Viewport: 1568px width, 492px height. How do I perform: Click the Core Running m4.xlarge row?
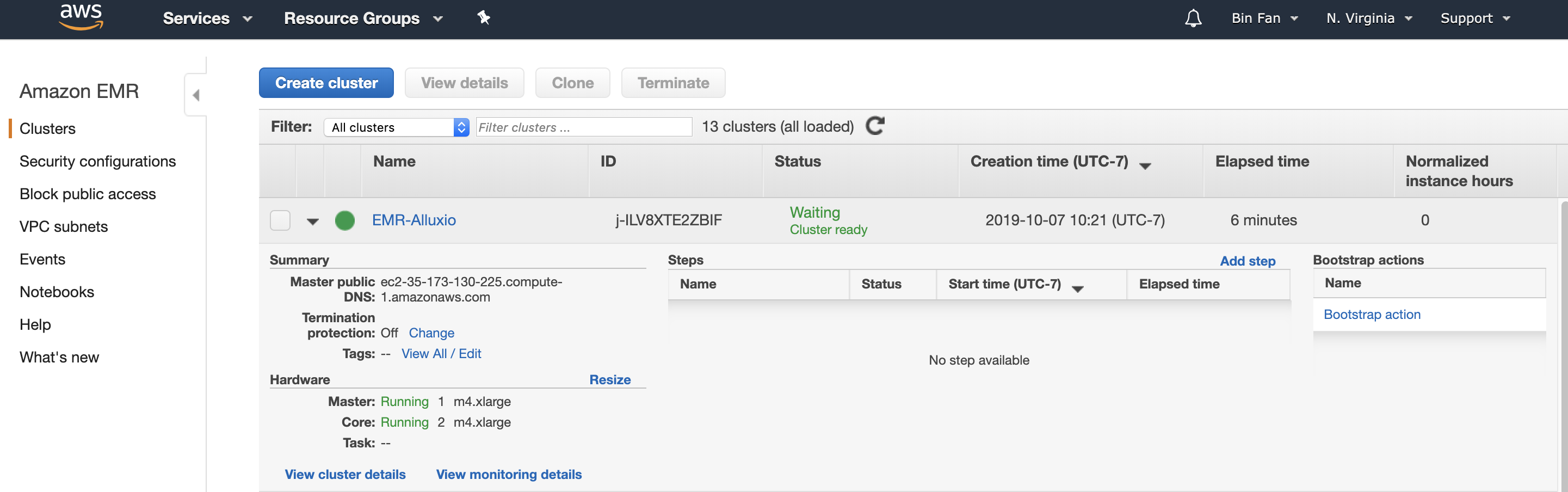[426, 422]
